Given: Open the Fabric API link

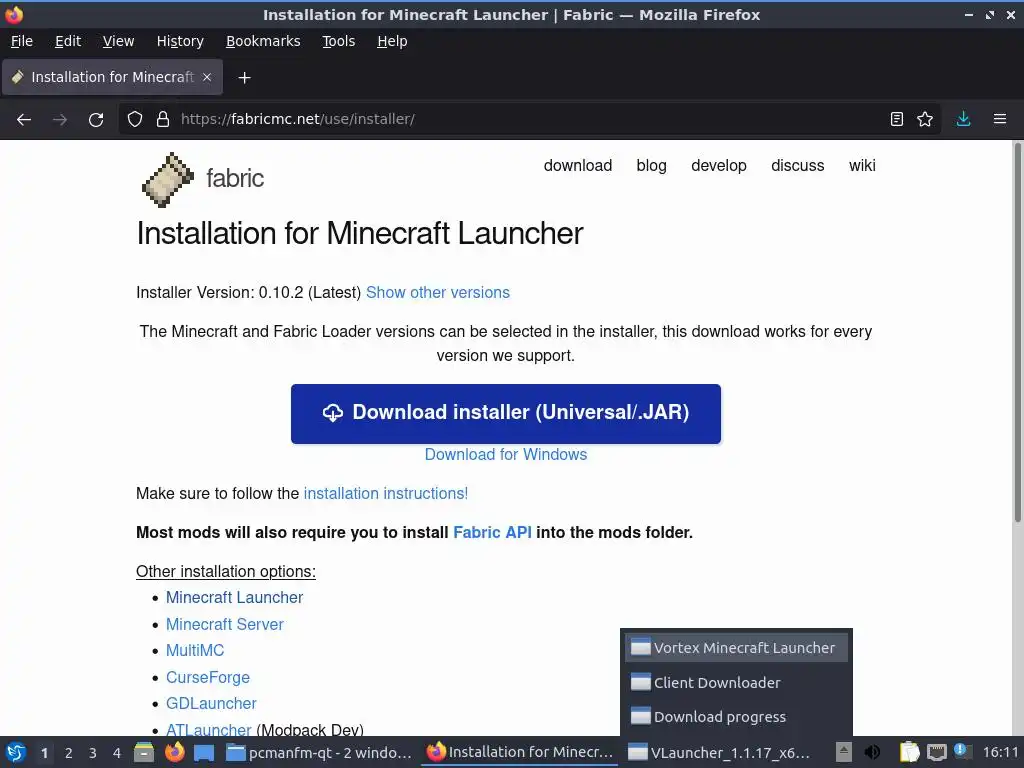Looking at the screenshot, I should click(492, 532).
